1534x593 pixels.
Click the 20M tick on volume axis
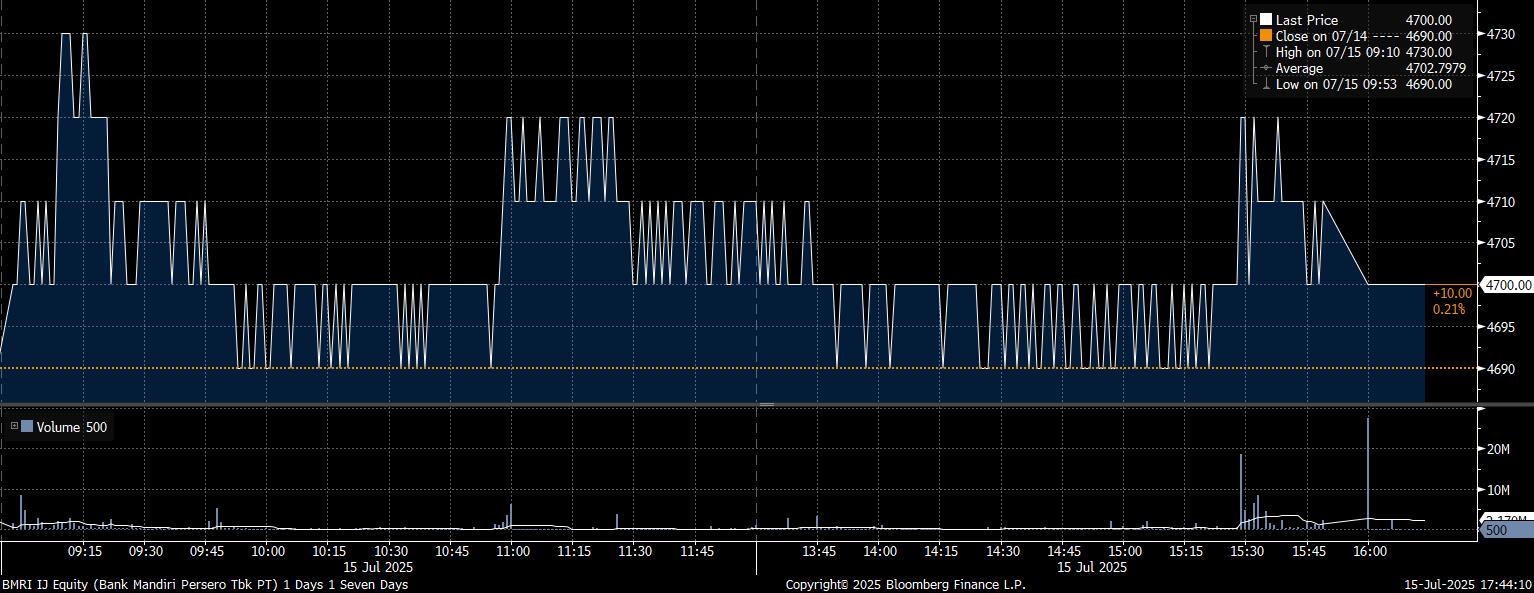pos(1498,449)
